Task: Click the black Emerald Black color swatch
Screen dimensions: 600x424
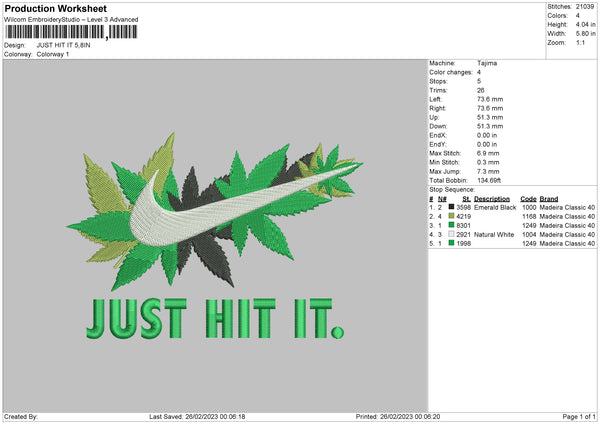Action: pos(451,207)
